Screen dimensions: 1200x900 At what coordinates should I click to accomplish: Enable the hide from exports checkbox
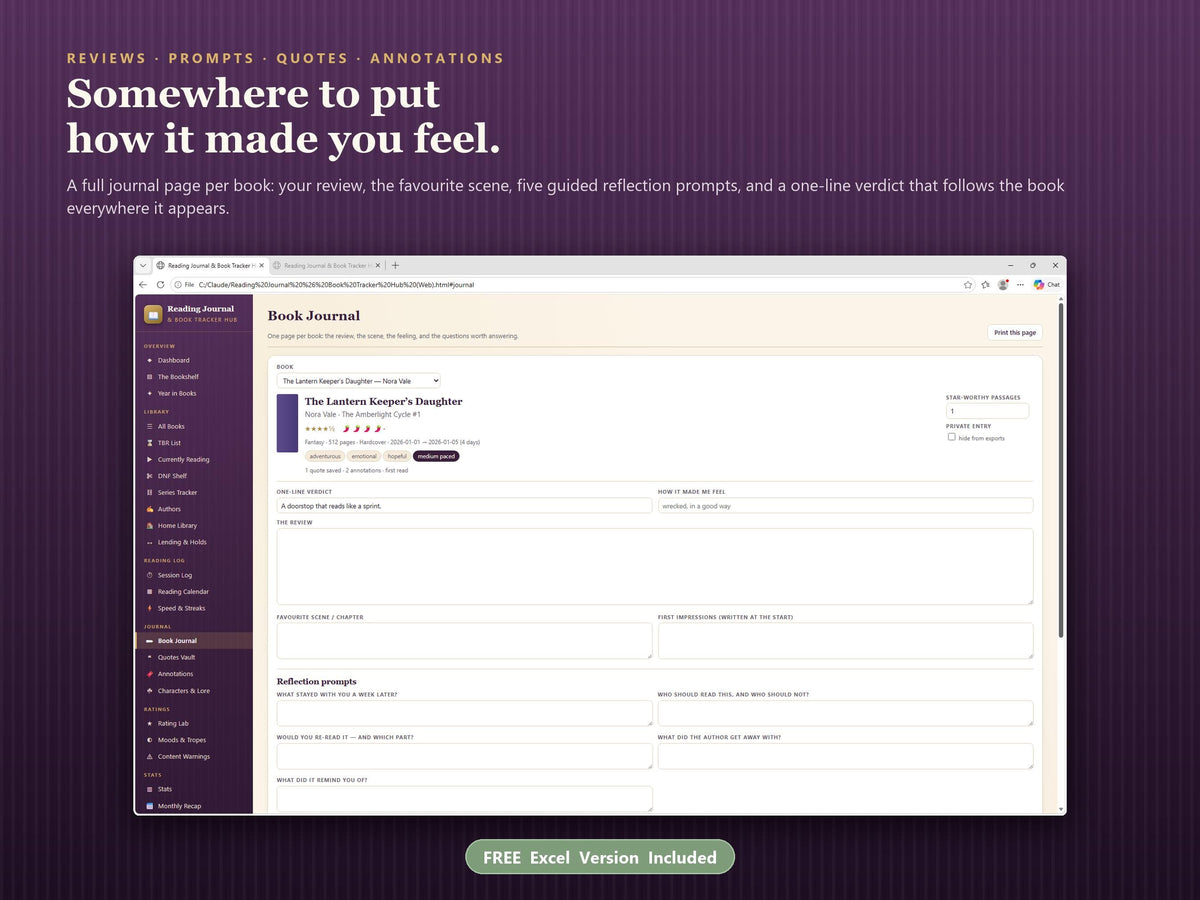(x=951, y=437)
